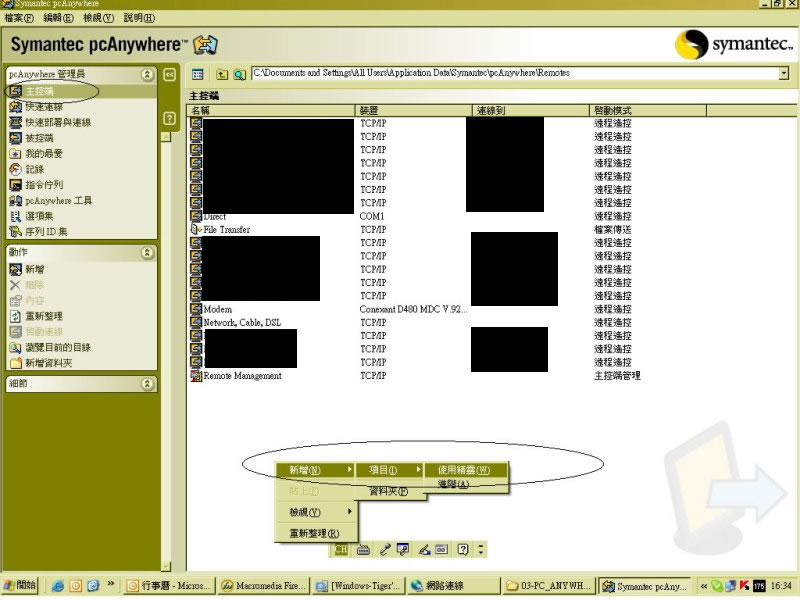The width and height of the screenshot is (800, 600).
Task: Click the left panel scrollbar down arrow
Action: coord(166,566)
